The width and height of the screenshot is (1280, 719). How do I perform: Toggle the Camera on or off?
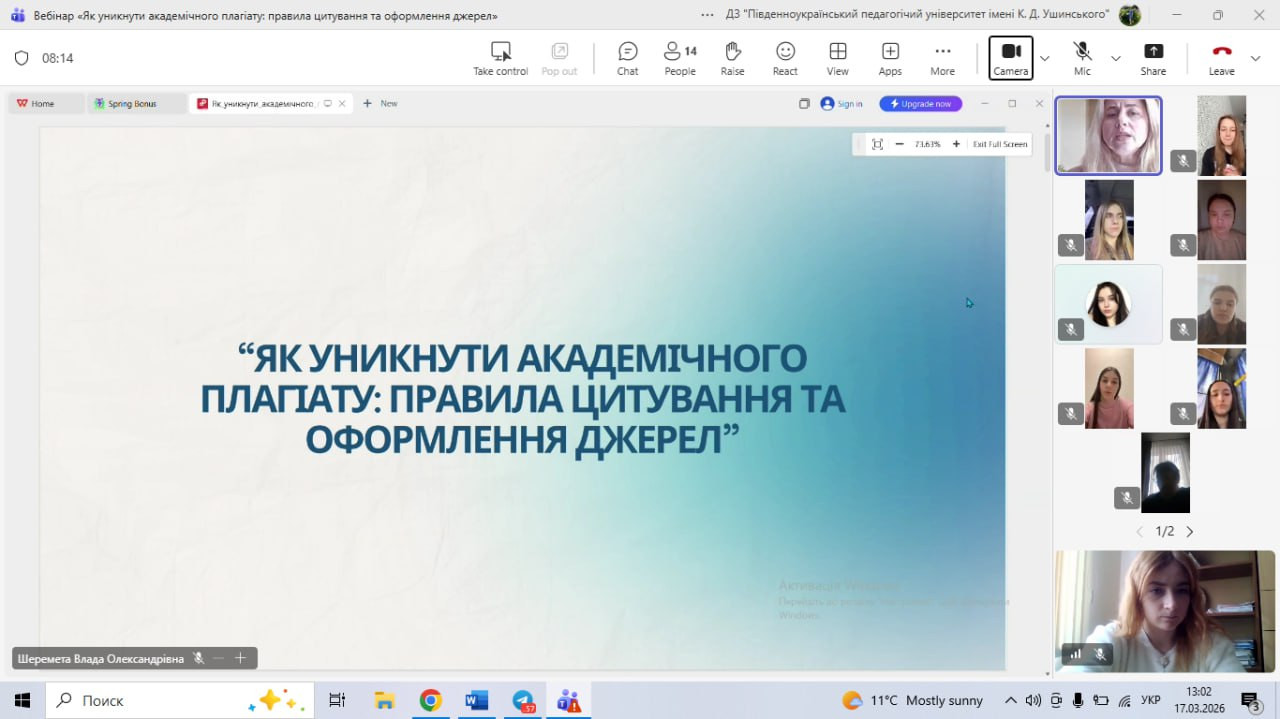tap(1010, 58)
